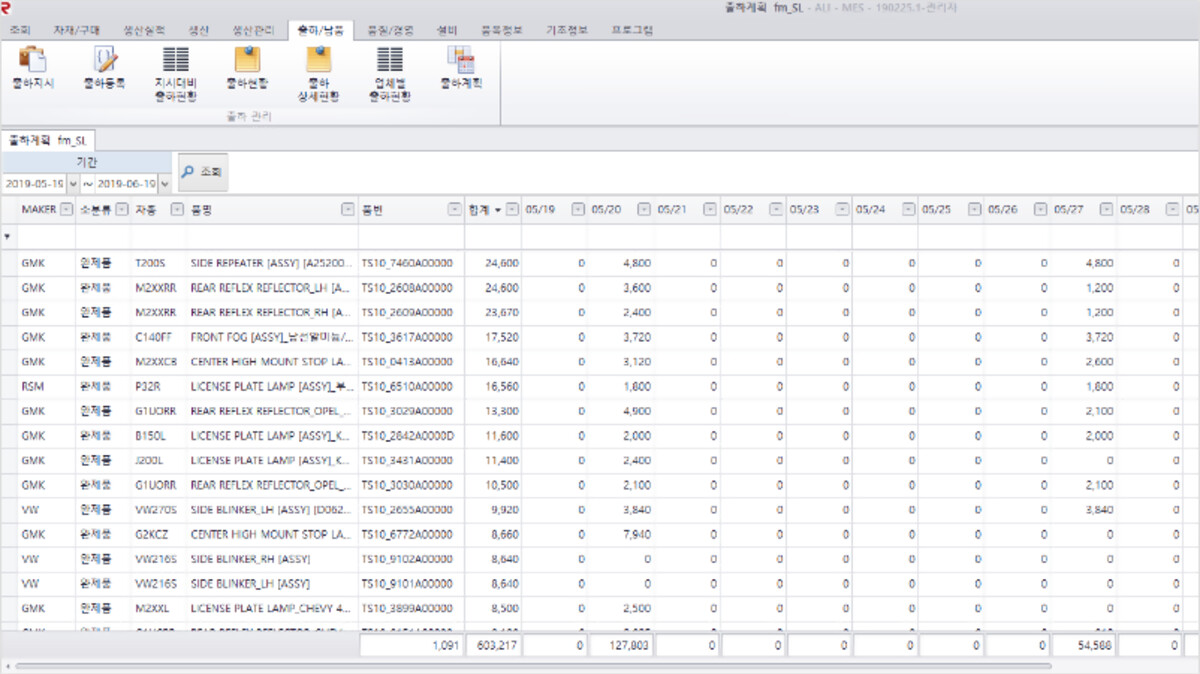The height and width of the screenshot is (674, 1200).
Task: Open the 05/23 column filter dropdown
Action: coord(841,209)
